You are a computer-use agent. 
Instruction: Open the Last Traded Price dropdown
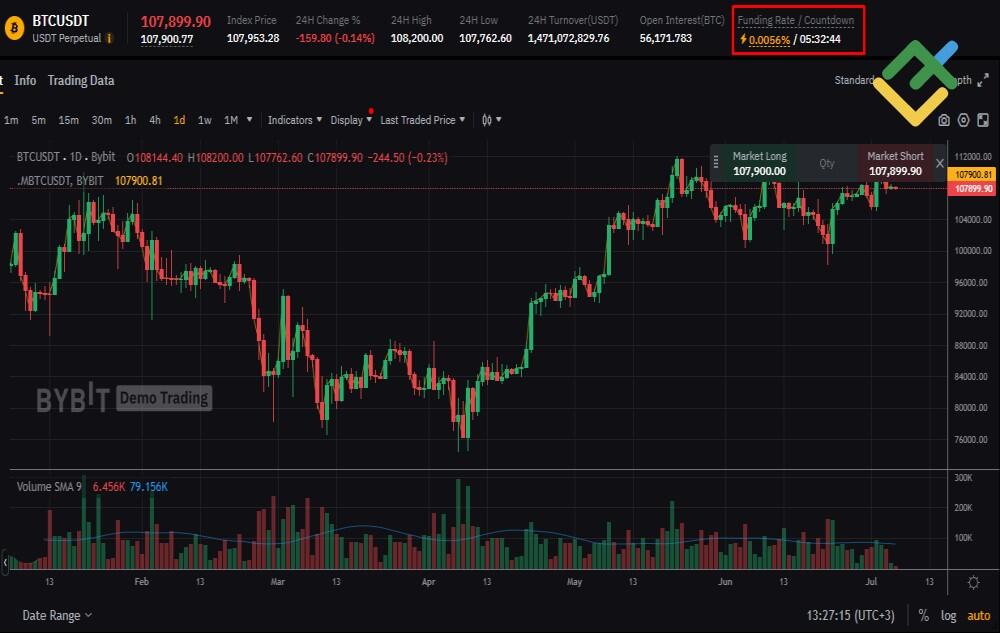coord(422,120)
